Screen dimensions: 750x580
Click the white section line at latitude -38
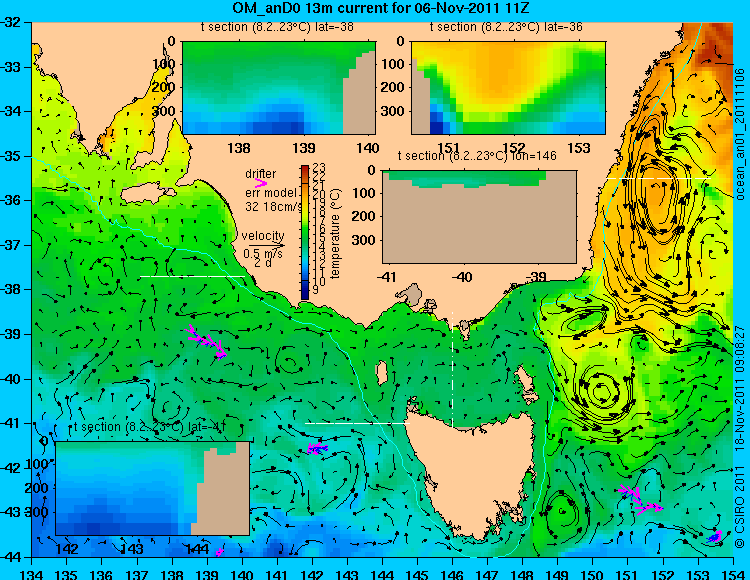click(x=192, y=276)
